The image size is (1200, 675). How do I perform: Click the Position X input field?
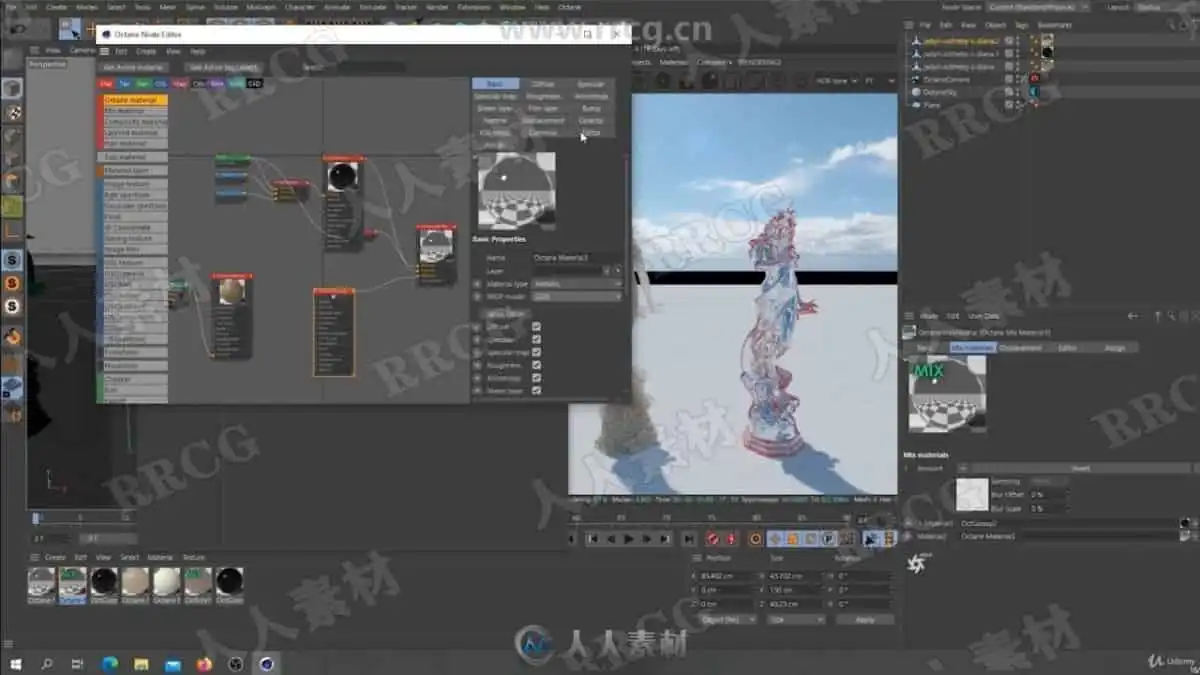(x=728, y=576)
